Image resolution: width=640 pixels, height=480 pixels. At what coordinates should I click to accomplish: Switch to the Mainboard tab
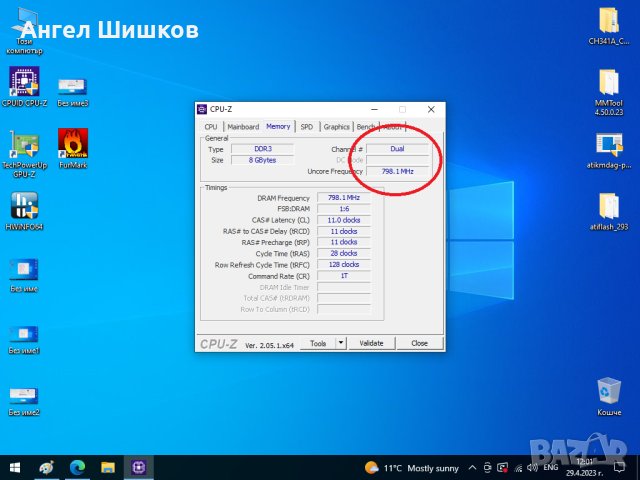[x=243, y=127]
